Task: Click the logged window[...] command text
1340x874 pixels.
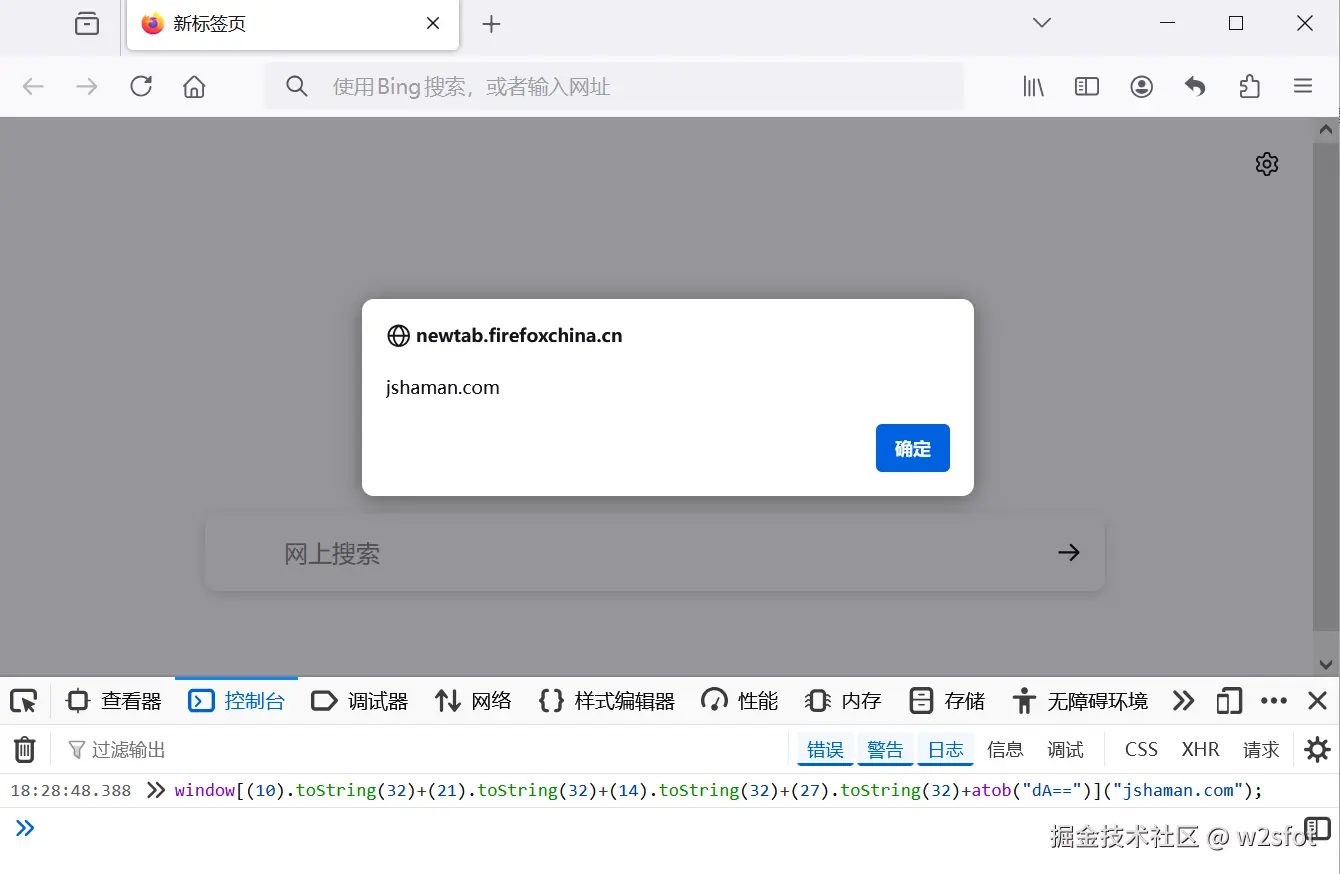Action: (719, 790)
